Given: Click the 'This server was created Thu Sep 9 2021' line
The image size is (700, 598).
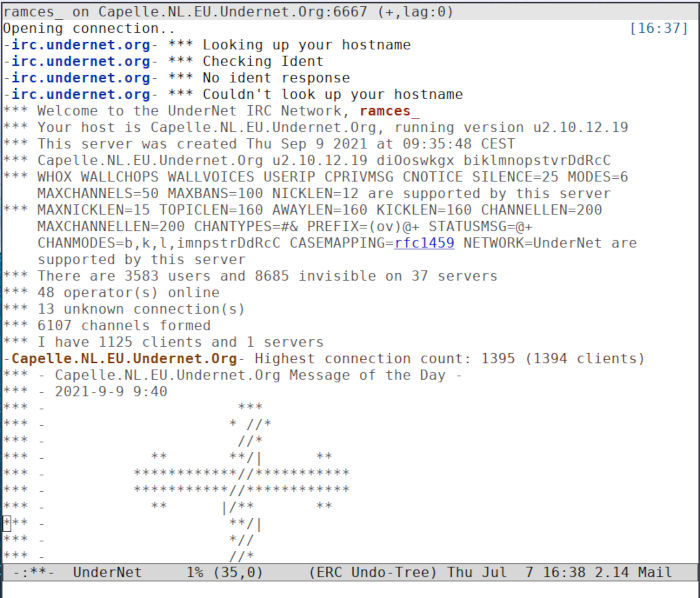Looking at the screenshot, I should pyautogui.click(x=259, y=144).
